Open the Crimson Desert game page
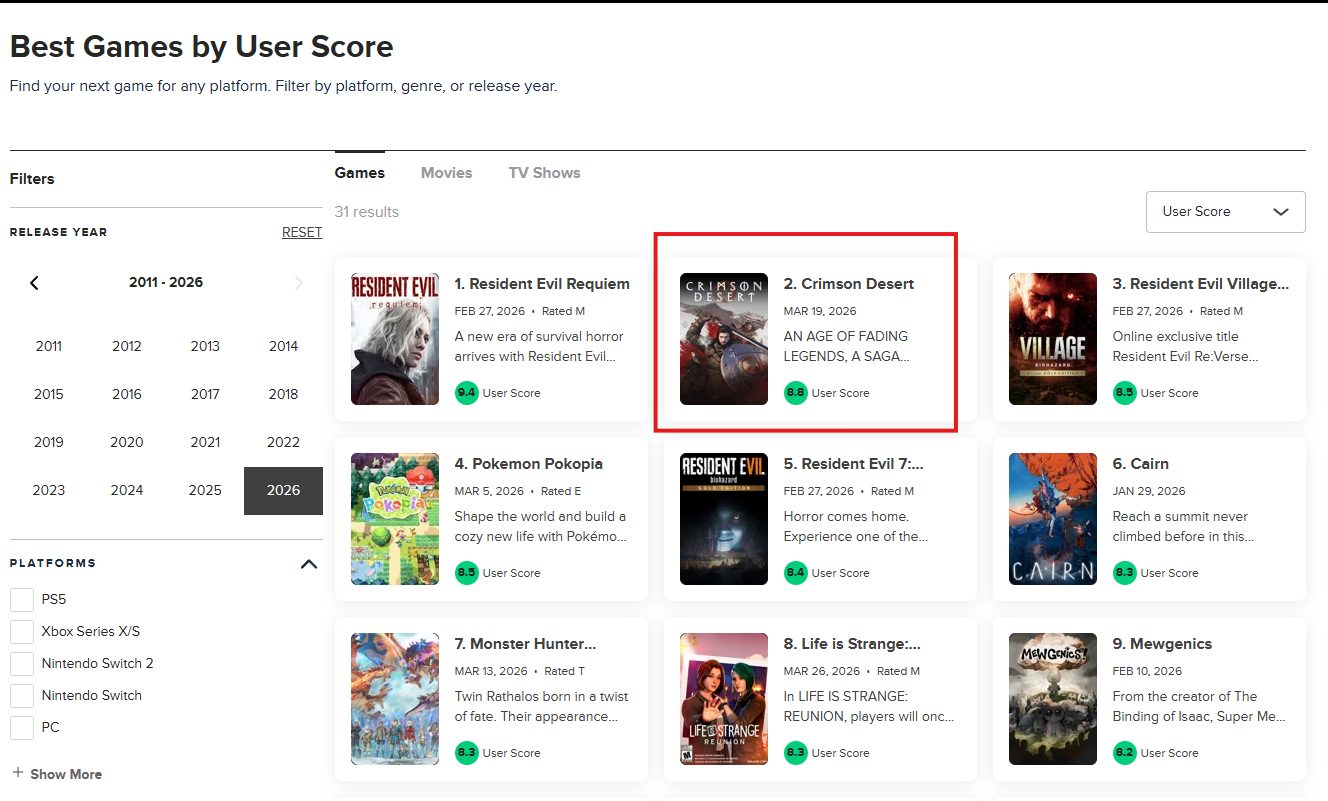 coord(849,283)
